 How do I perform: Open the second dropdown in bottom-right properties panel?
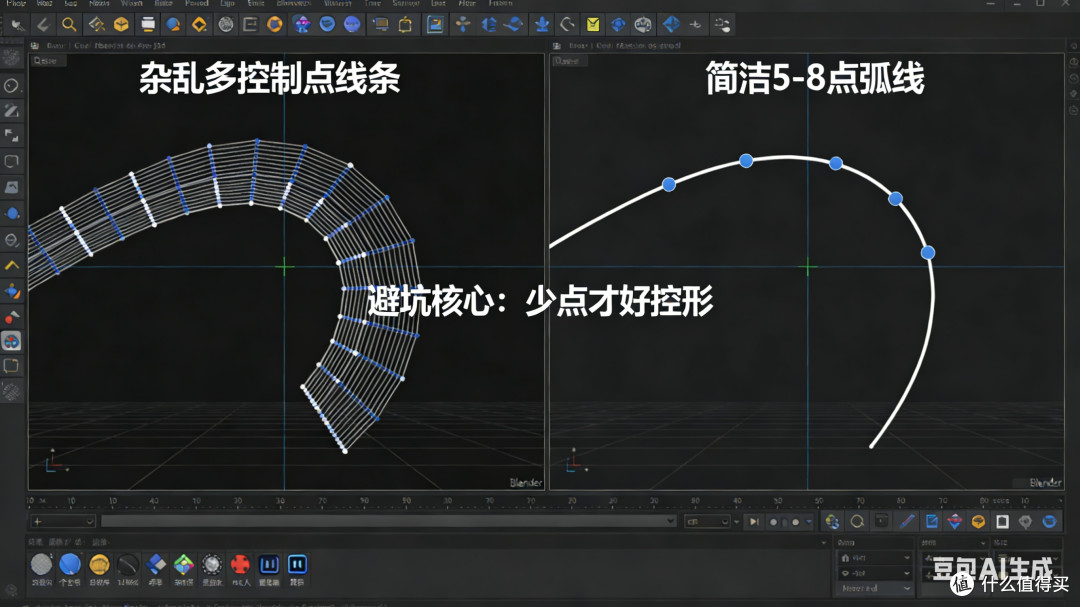[875, 573]
